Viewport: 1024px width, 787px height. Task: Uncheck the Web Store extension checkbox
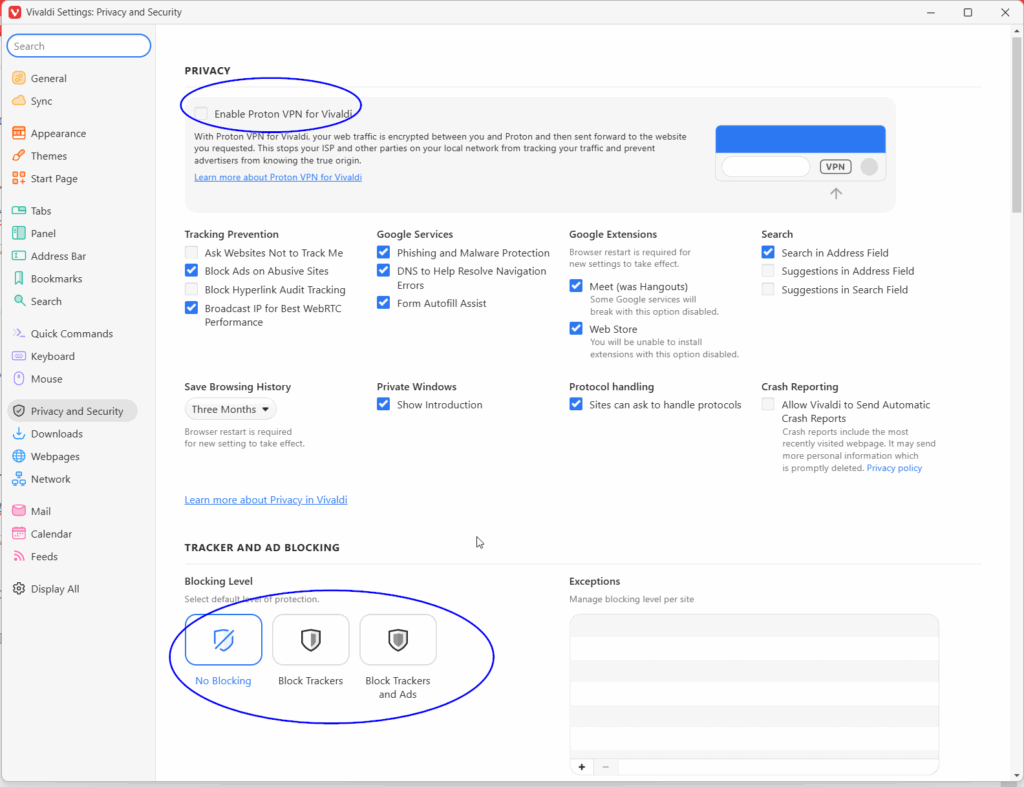pyautogui.click(x=576, y=329)
